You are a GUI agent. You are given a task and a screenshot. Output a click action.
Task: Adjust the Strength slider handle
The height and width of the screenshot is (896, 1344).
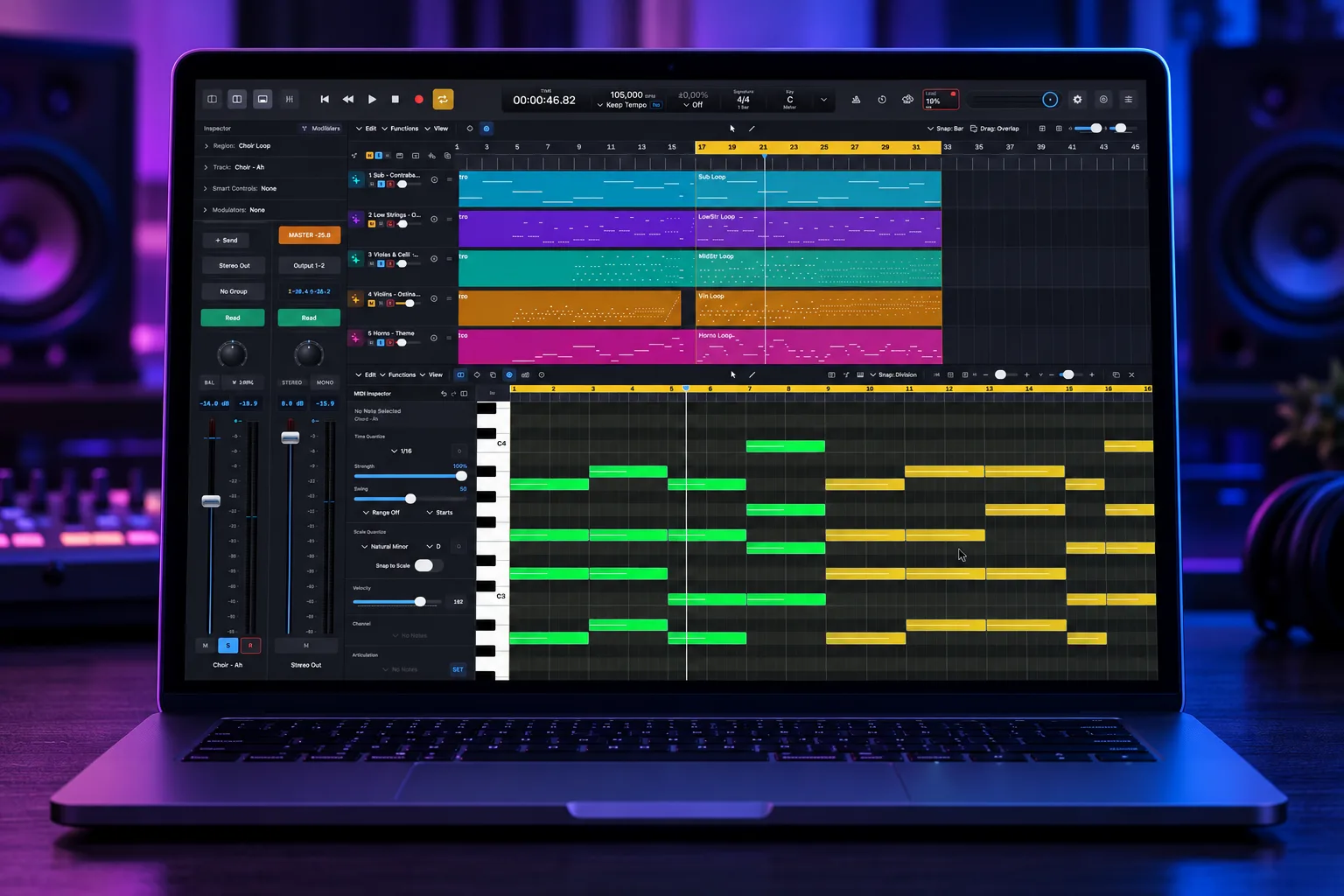462,476
